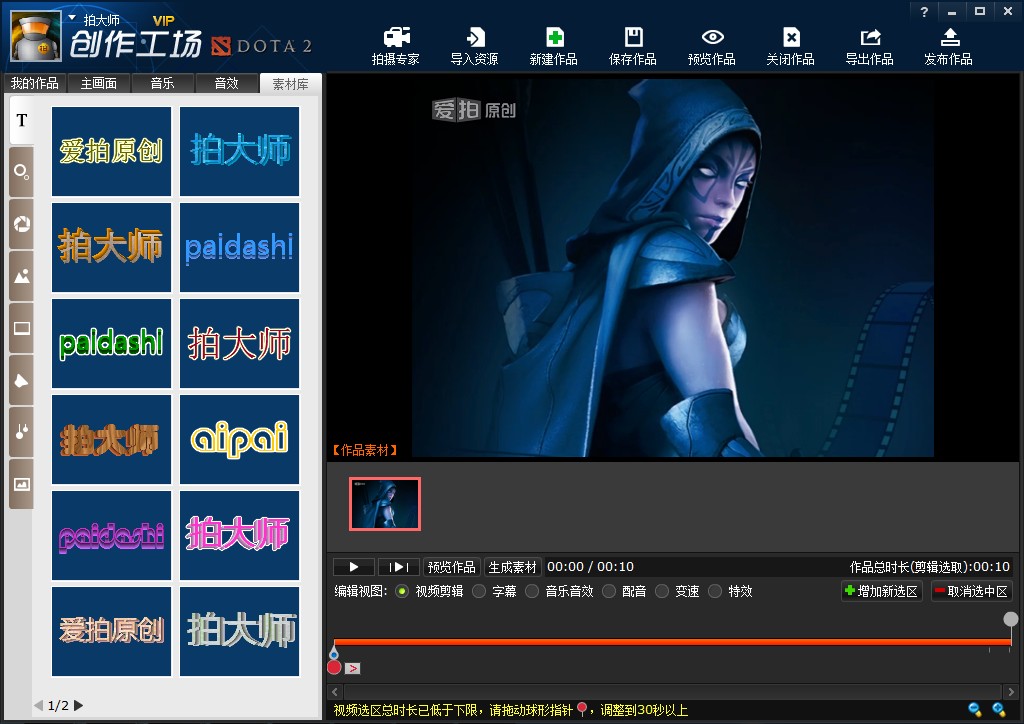Go to next page of material library

coord(79,705)
